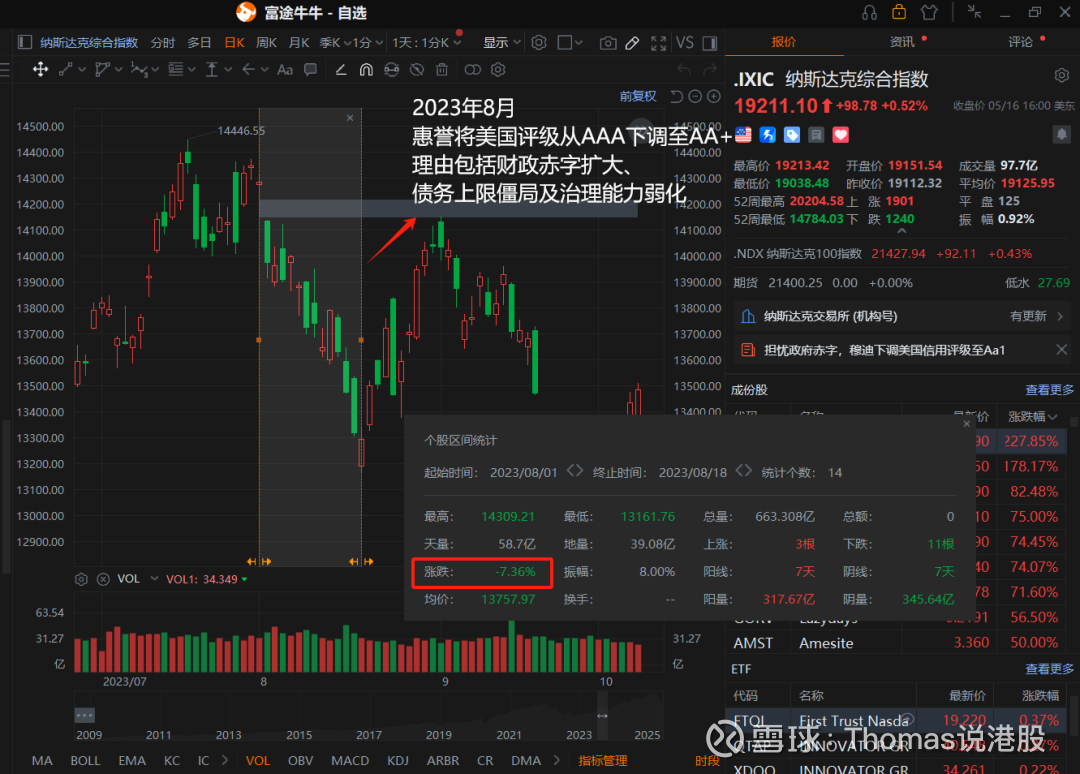Image resolution: width=1080 pixels, height=774 pixels.
Task: Open the VS comparison tool
Action: click(x=685, y=43)
